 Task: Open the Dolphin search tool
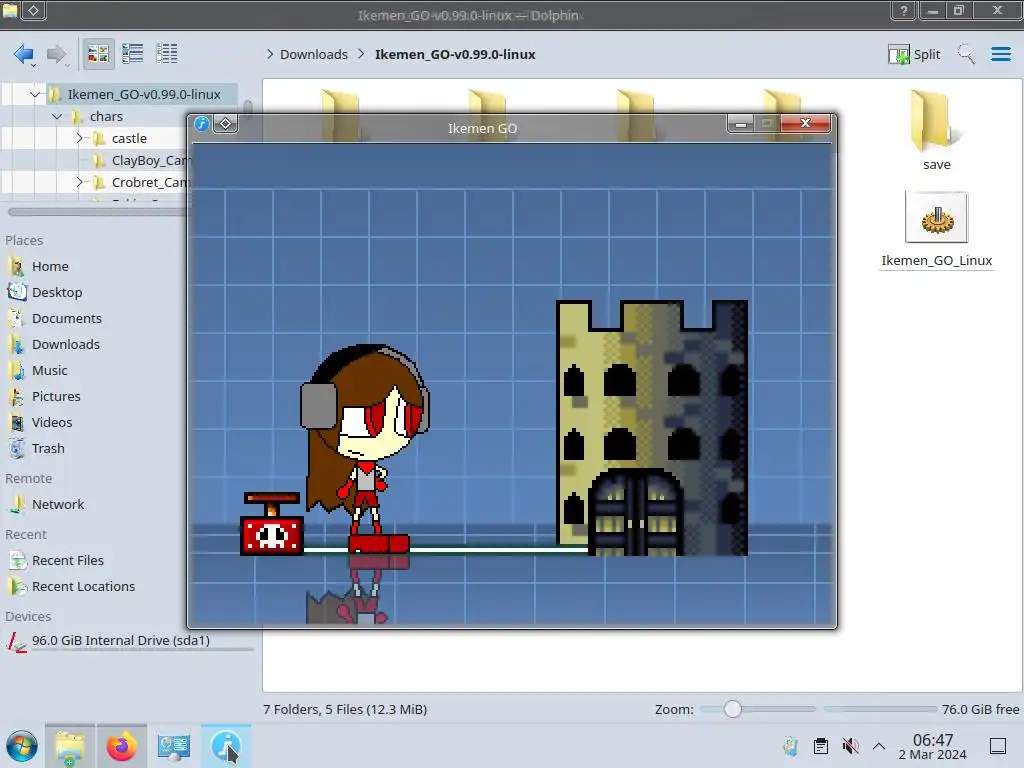click(967, 54)
